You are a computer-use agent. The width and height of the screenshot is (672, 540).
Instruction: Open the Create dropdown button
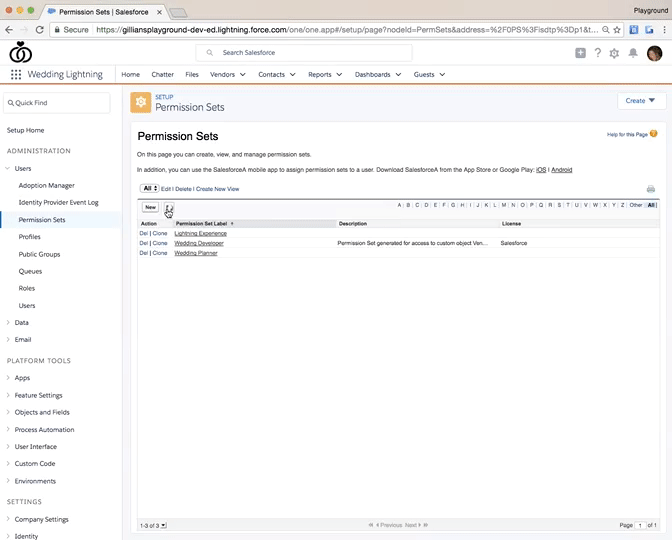pos(641,101)
